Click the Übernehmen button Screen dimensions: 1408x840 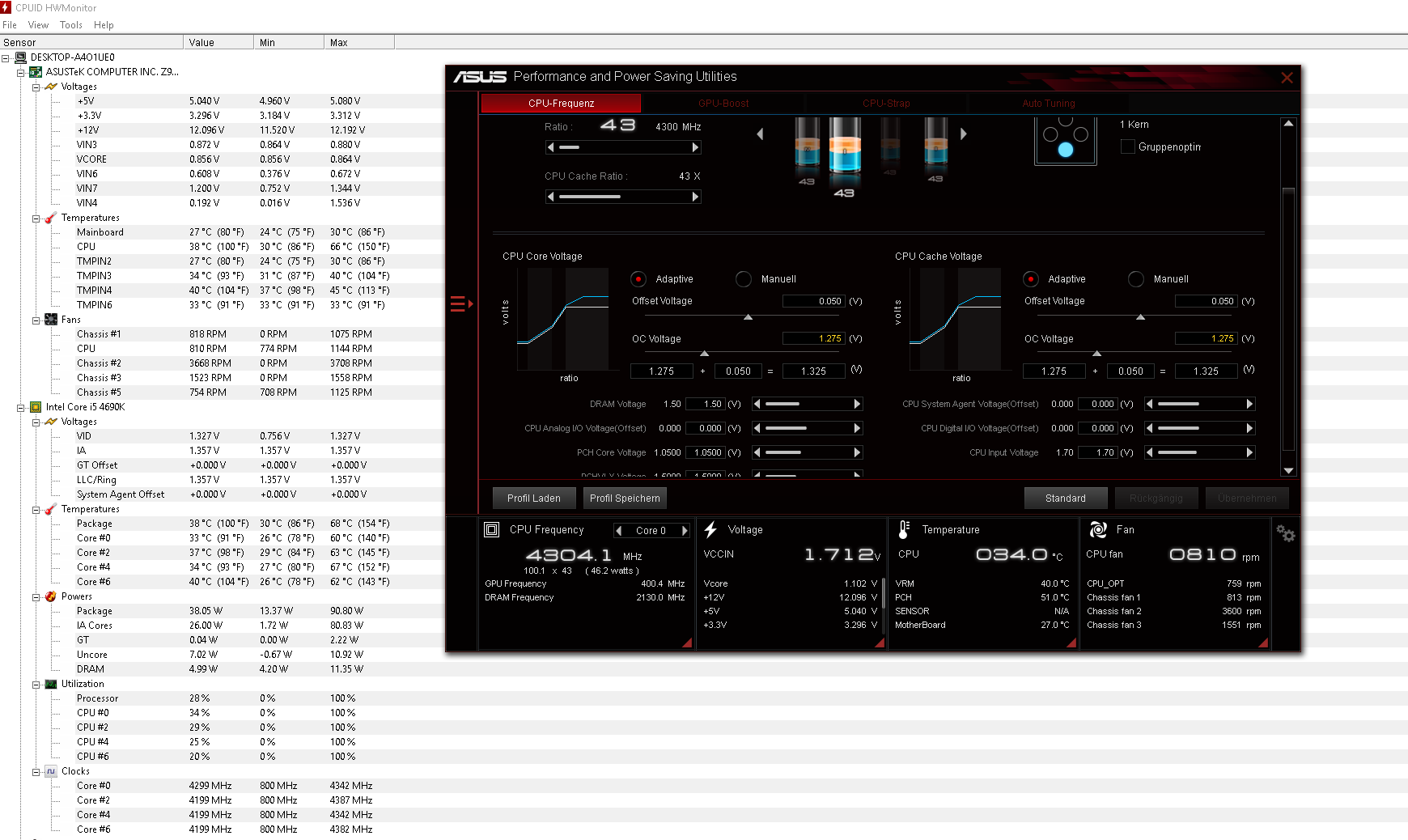click(x=1247, y=498)
